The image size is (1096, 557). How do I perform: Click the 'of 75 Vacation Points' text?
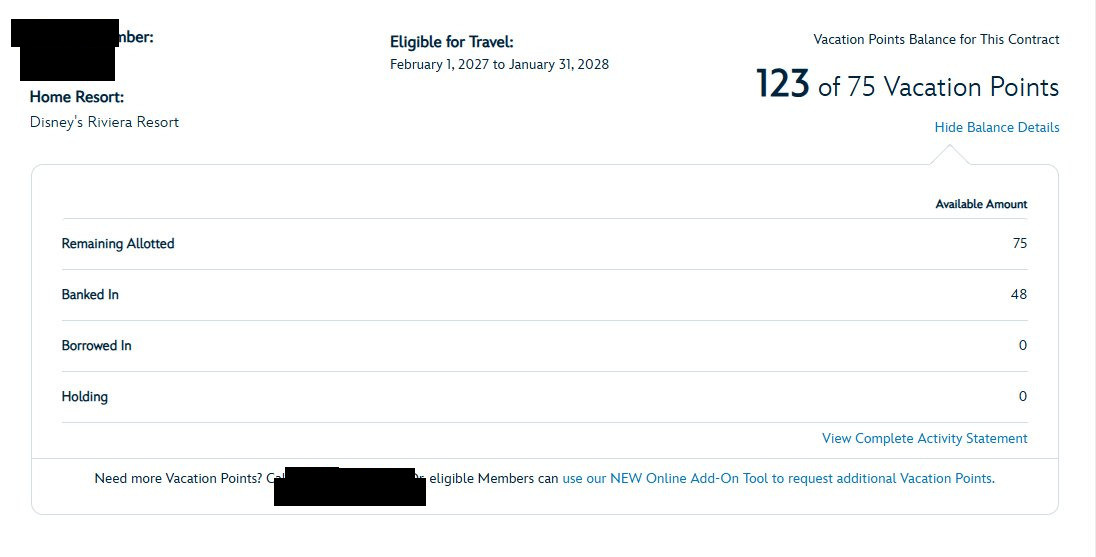pyautogui.click(x=938, y=87)
